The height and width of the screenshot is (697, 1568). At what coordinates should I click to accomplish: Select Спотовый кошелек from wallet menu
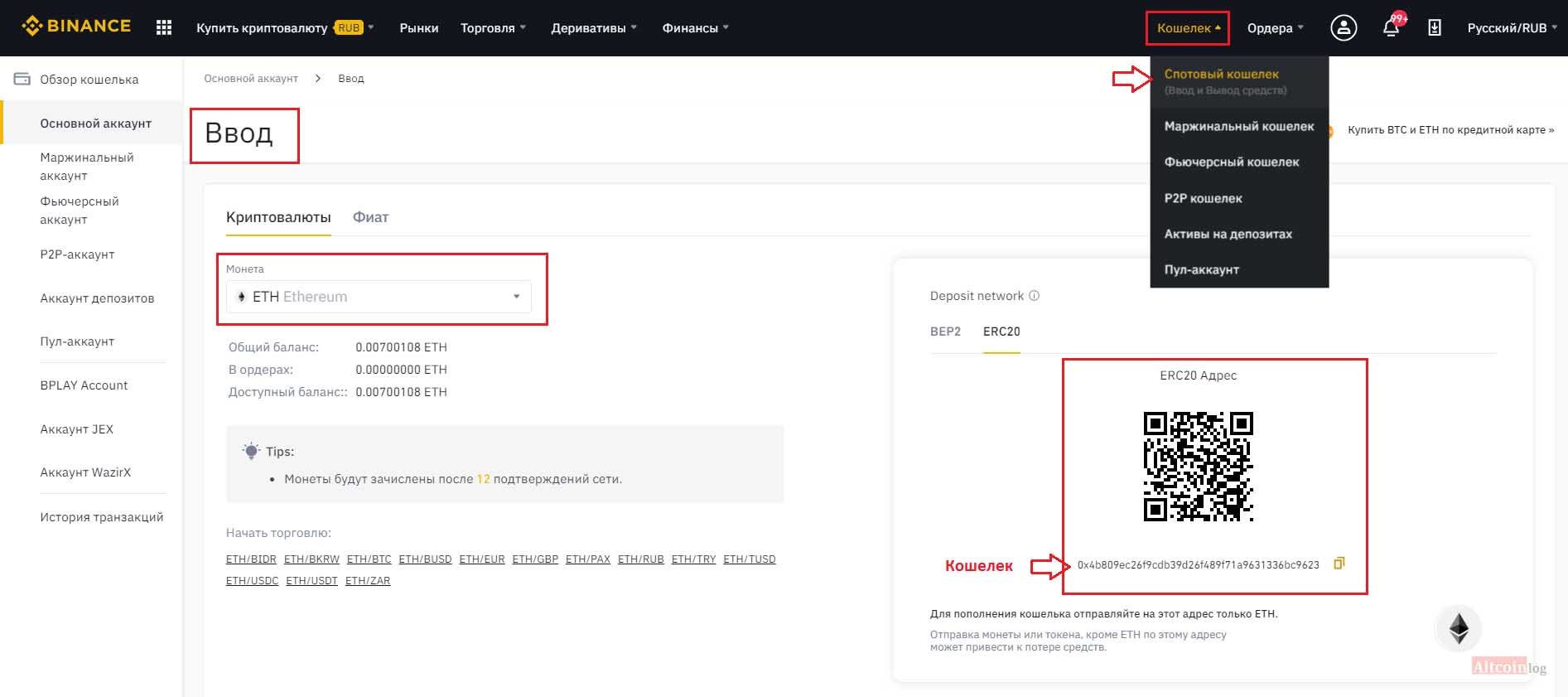1239,81
